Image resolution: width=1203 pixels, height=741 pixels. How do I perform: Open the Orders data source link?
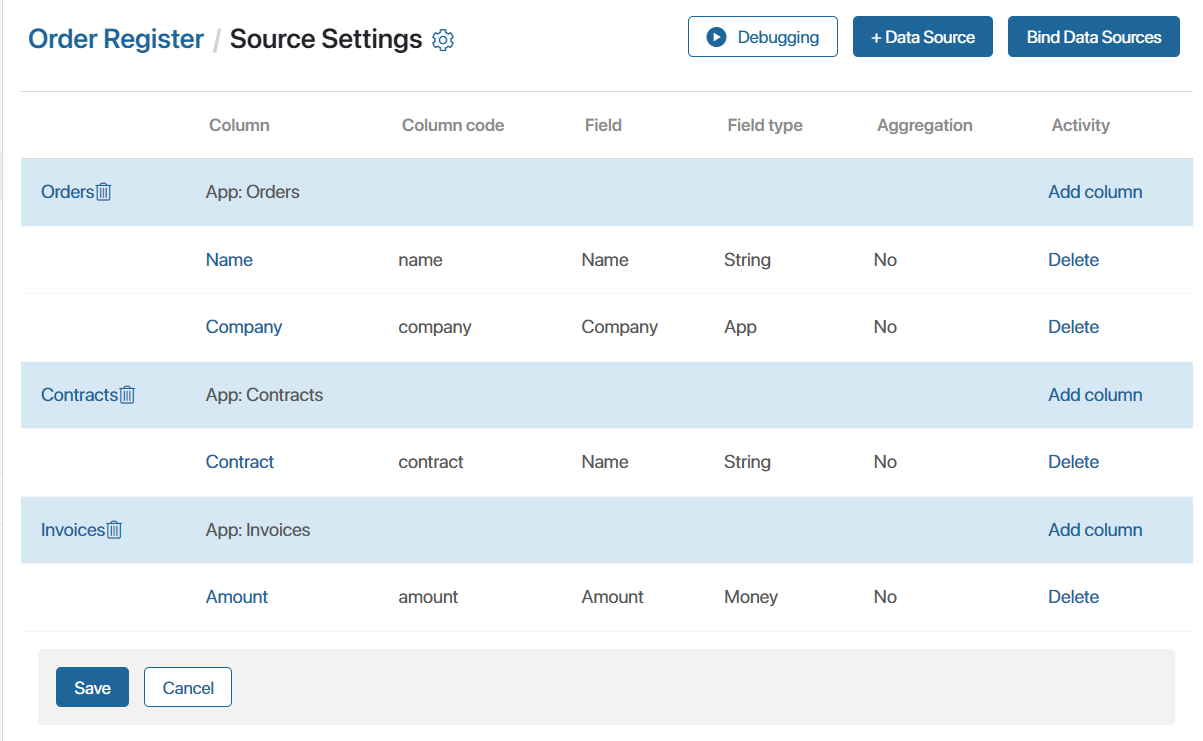pyautogui.click(x=67, y=192)
